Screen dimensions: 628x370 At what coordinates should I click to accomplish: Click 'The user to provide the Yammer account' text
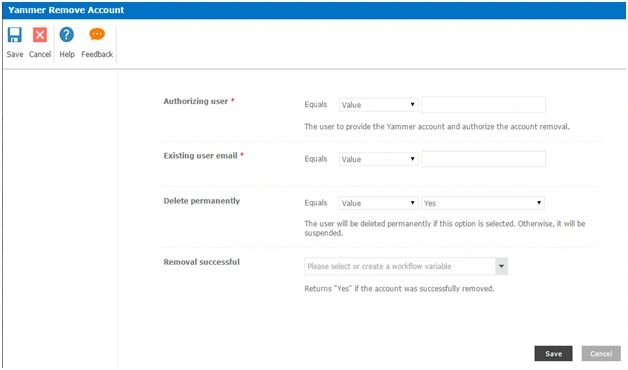click(437, 127)
